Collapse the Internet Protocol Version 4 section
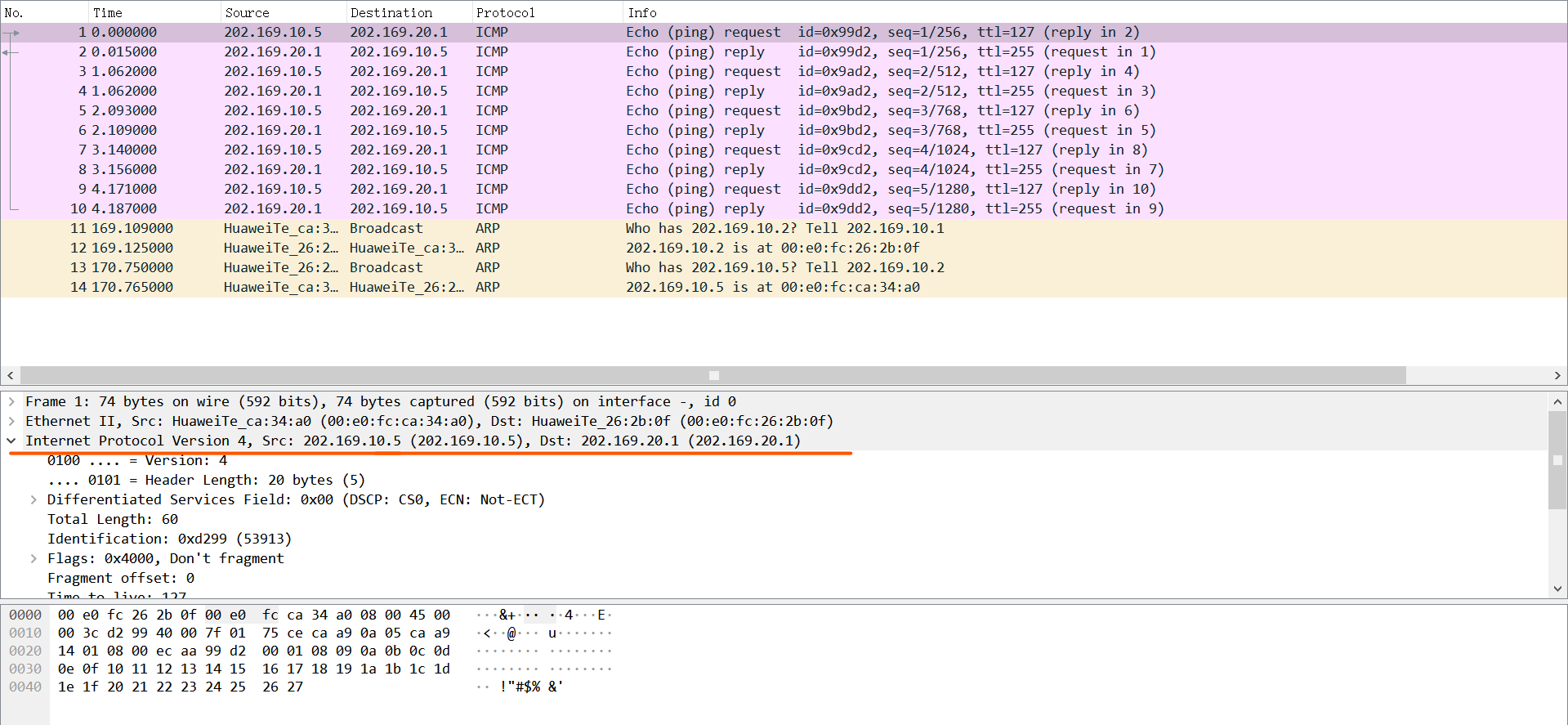1568x725 pixels. pos(11,441)
